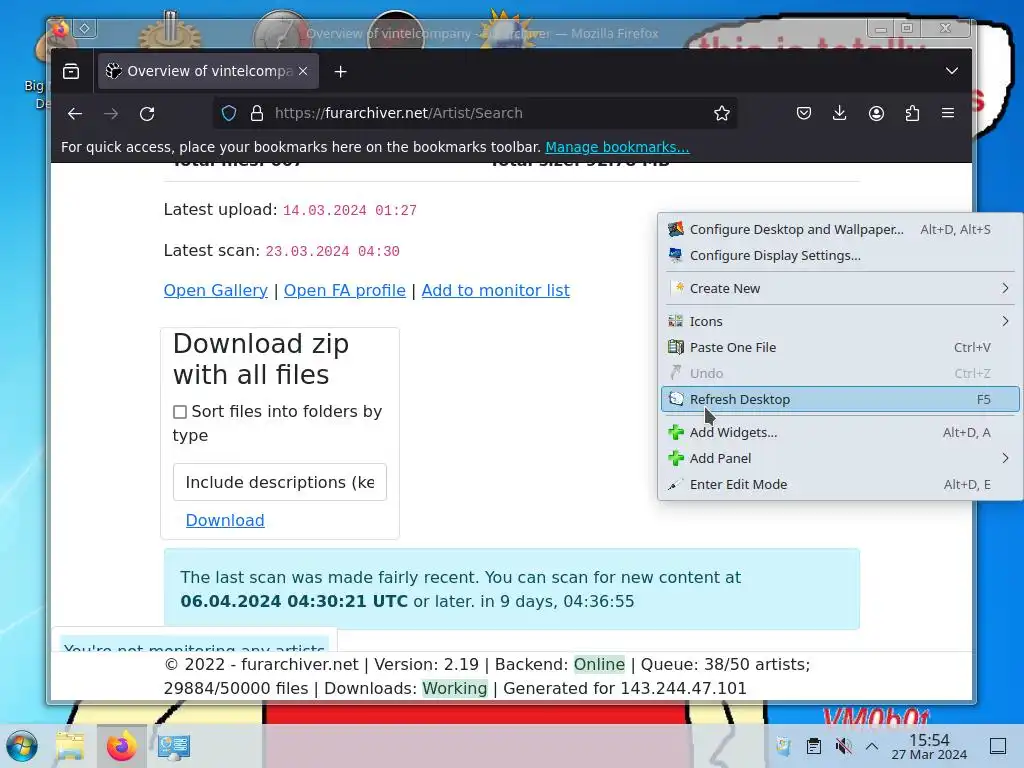This screenshot has height=768, width=1024.
Task: Click the show desktop button
Action: pos(998,746)
